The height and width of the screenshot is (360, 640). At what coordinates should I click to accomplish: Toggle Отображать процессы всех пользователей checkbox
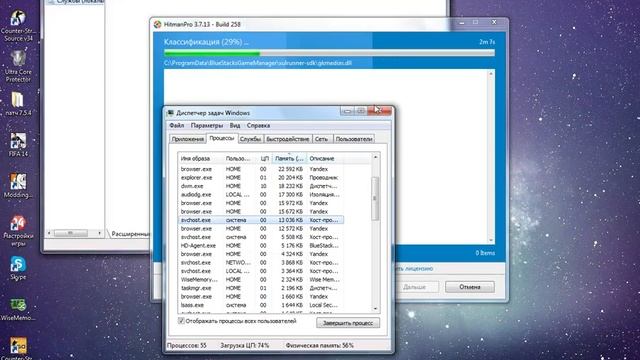181,321
